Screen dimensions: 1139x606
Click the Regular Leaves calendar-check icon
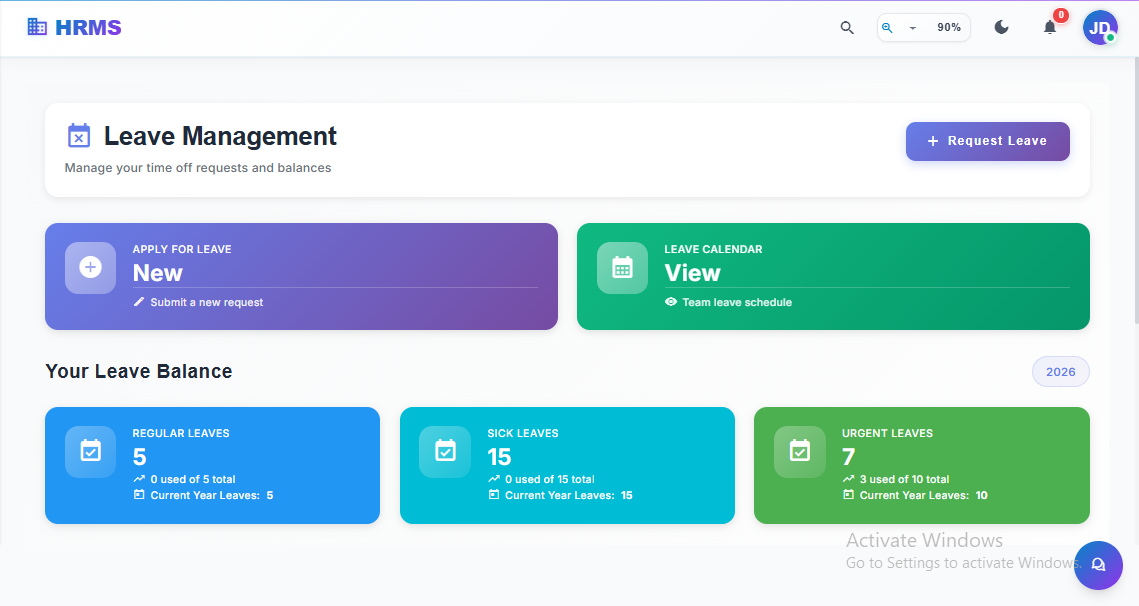click(x=90, y=451)
